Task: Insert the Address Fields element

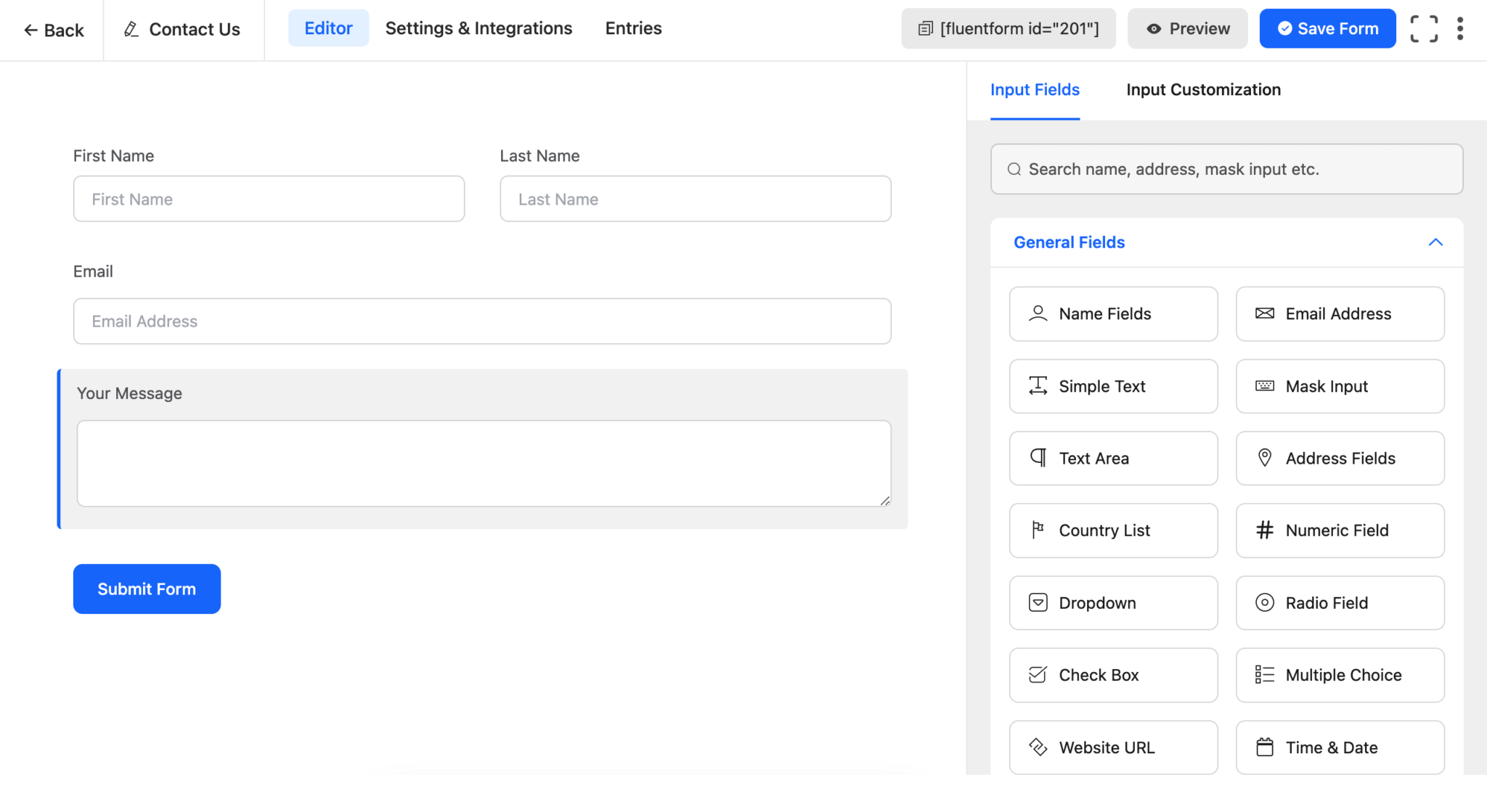Action: click(x=1339, y=458)
